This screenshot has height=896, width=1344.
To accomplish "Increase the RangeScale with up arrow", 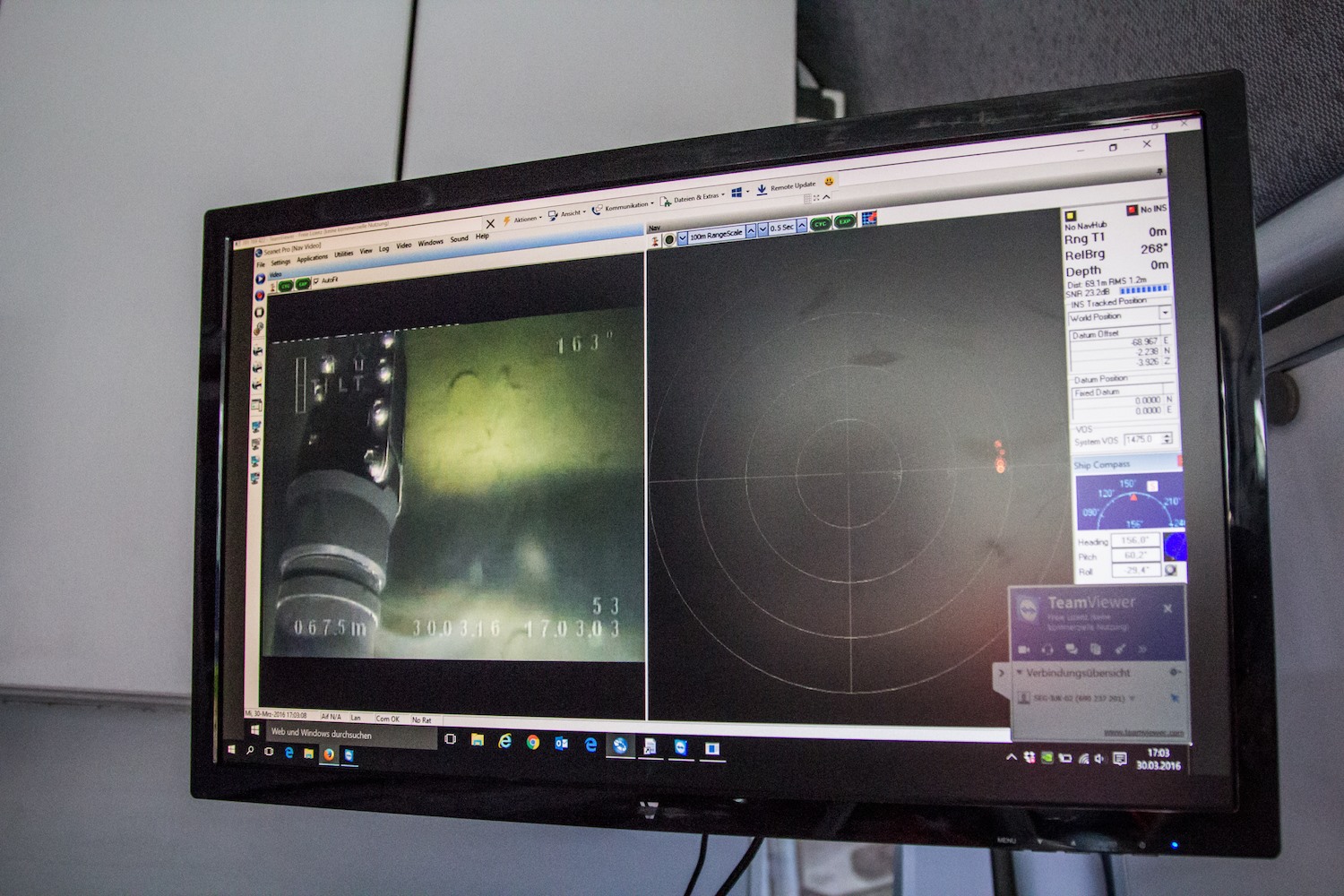I will pos(751,230).
